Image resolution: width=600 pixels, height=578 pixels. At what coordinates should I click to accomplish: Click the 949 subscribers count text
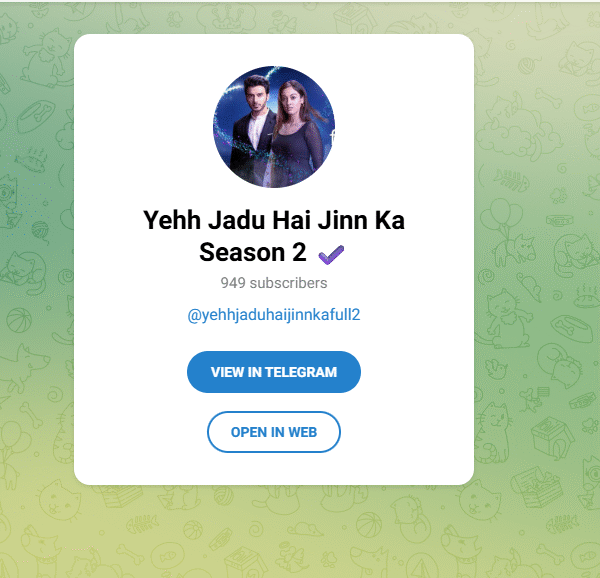[274, 283]
